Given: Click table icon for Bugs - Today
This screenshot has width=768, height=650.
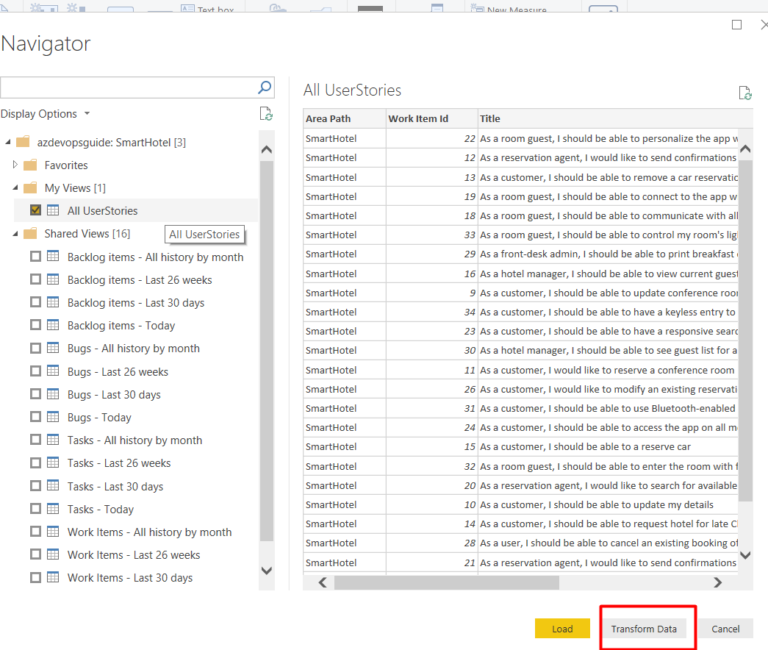Looking at the screenshot, I should click(53, 418).
